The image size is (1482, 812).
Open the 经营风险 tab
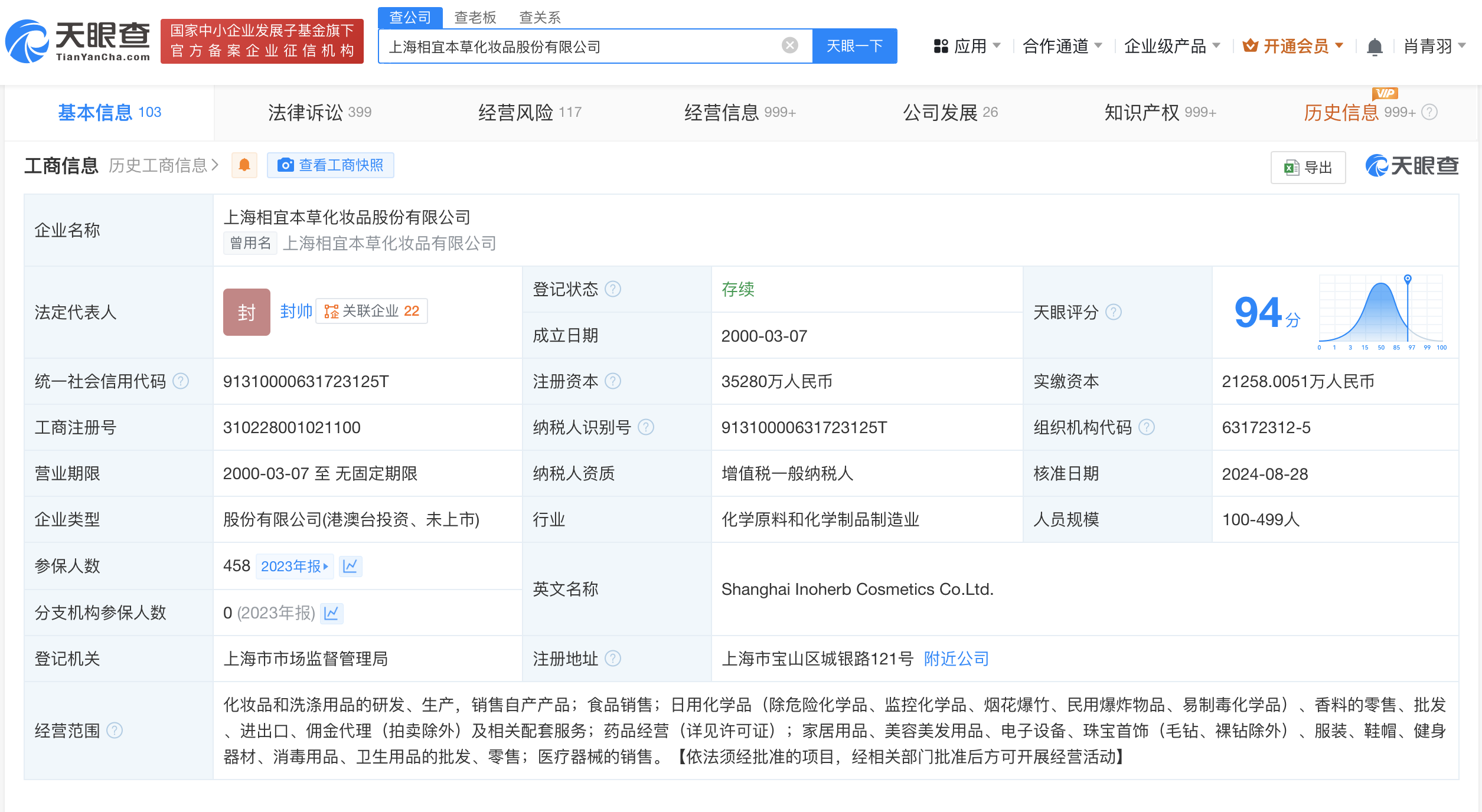tap(530, 112)
